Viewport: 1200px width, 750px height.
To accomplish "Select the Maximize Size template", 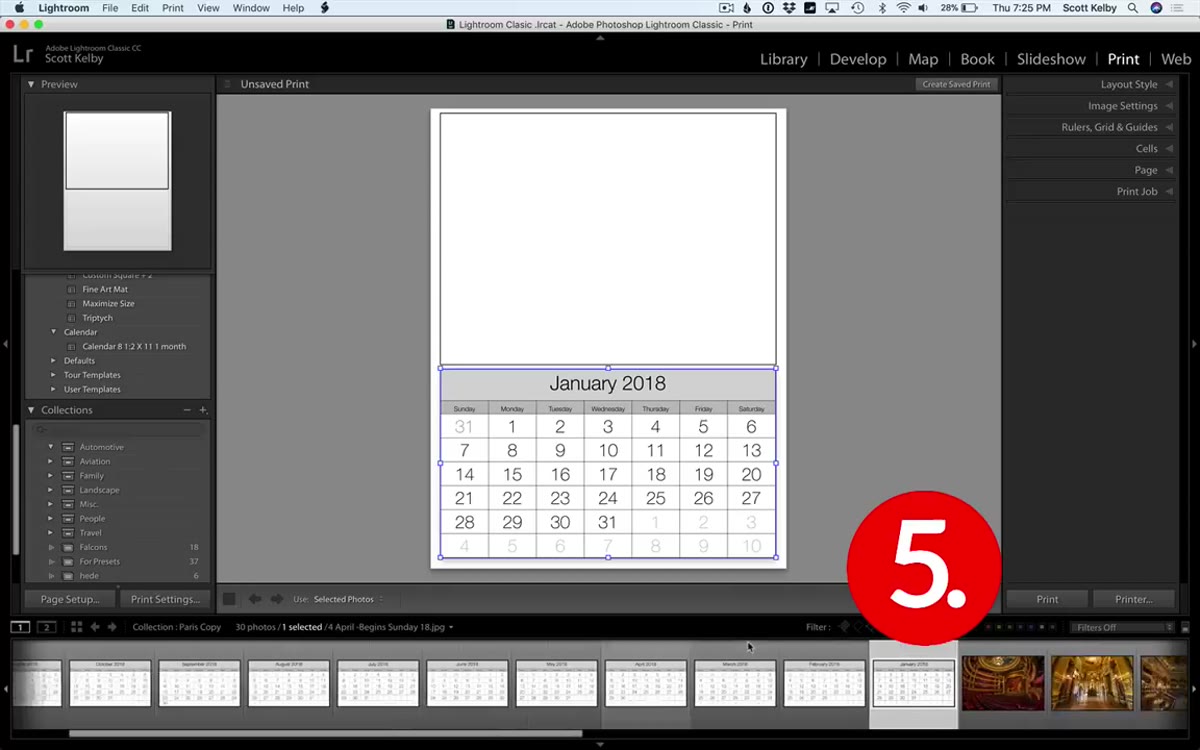I will (x=108, y=303).
